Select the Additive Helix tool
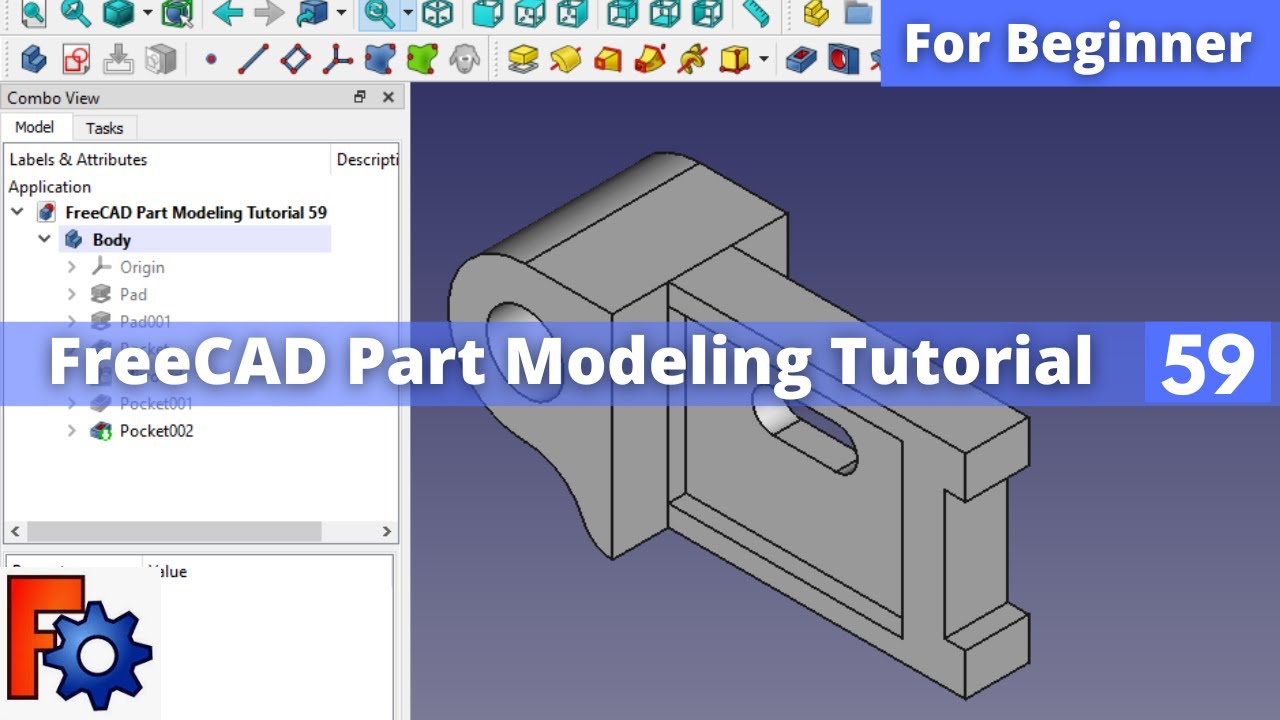Screen dimensions: 1280x720 691,59
